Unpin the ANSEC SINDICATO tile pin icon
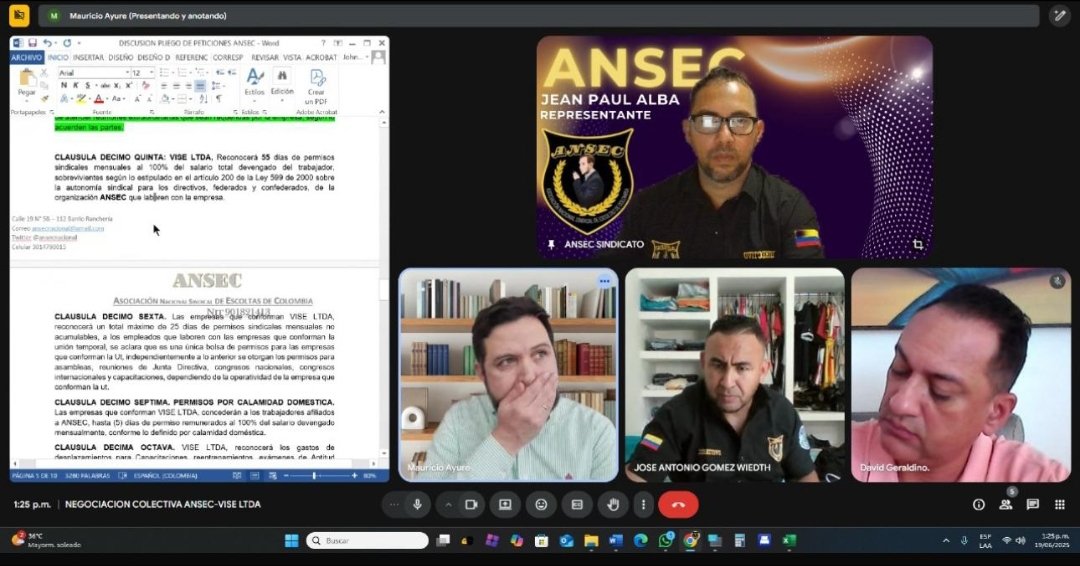The width and height of the screenshot is (1080, 566). click(551, 244)
